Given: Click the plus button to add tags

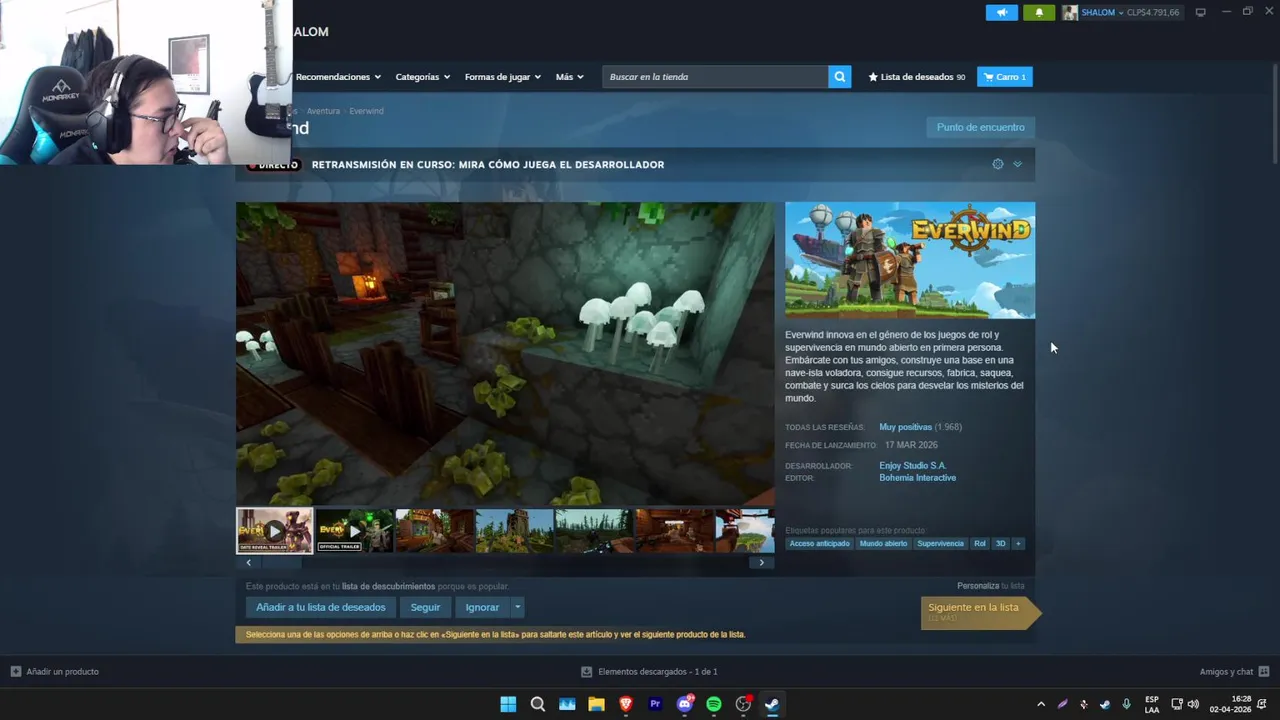Looking at the screenshot, I should [x=1018, y=544].
